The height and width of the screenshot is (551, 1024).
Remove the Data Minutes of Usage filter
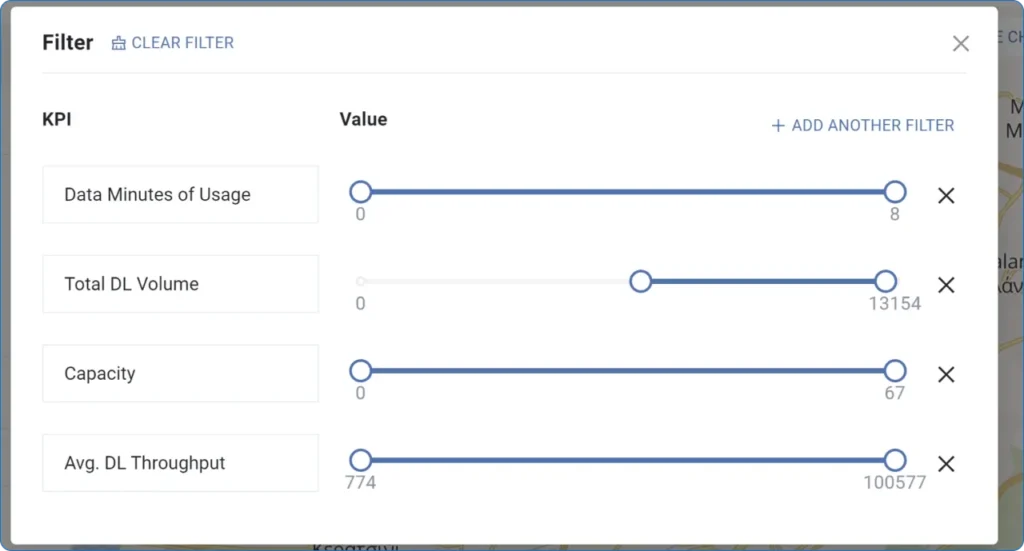(946, 195)
